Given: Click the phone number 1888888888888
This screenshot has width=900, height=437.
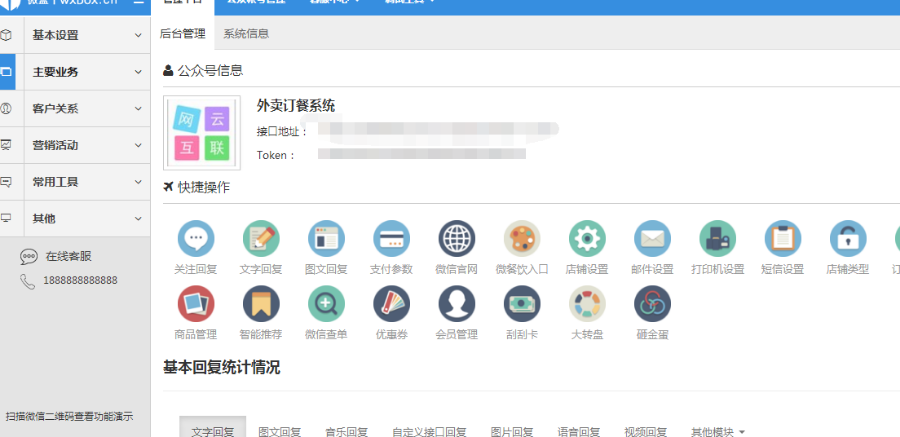Looking at the screenshot, I should click(x=80, y=281).
